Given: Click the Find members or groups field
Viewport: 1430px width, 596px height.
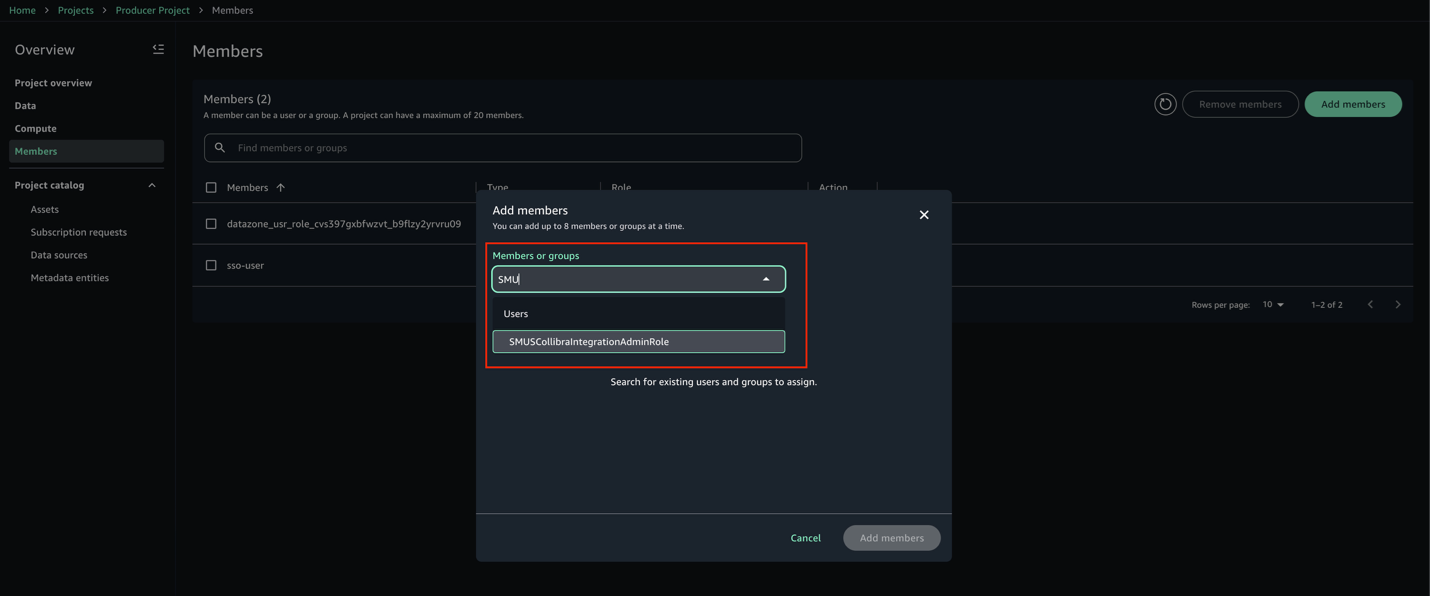Looking at the screenshot, I should [x=503, y=148].
